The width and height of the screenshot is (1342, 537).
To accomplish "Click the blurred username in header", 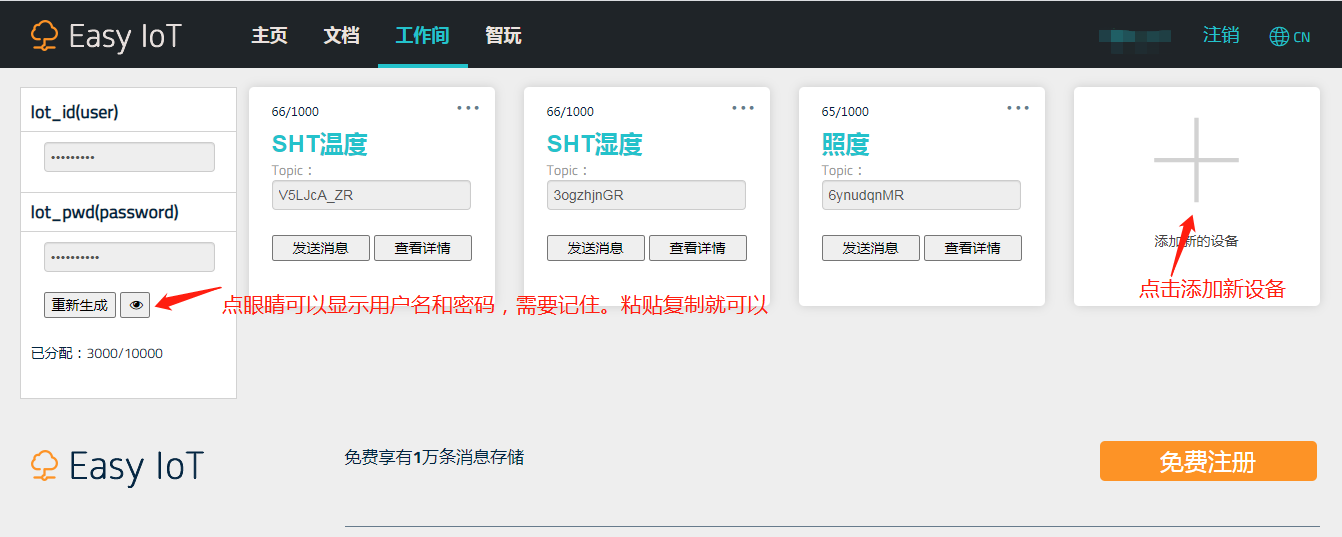I will click(x=1135, y=36).
